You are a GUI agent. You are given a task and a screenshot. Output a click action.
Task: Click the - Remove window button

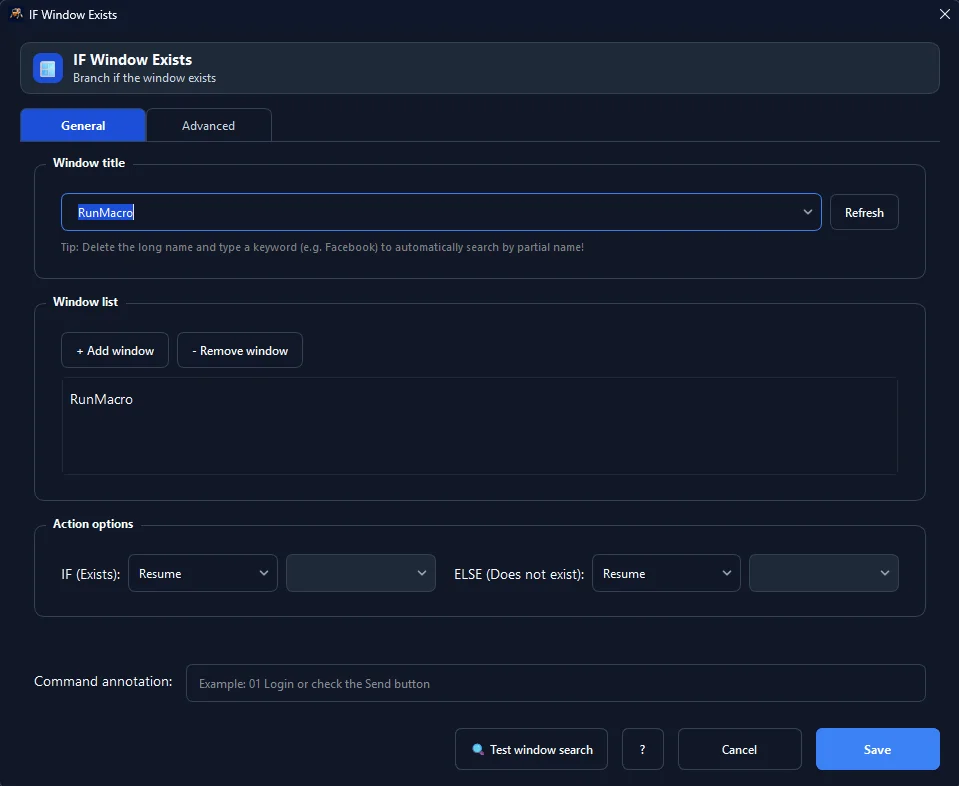240,350
